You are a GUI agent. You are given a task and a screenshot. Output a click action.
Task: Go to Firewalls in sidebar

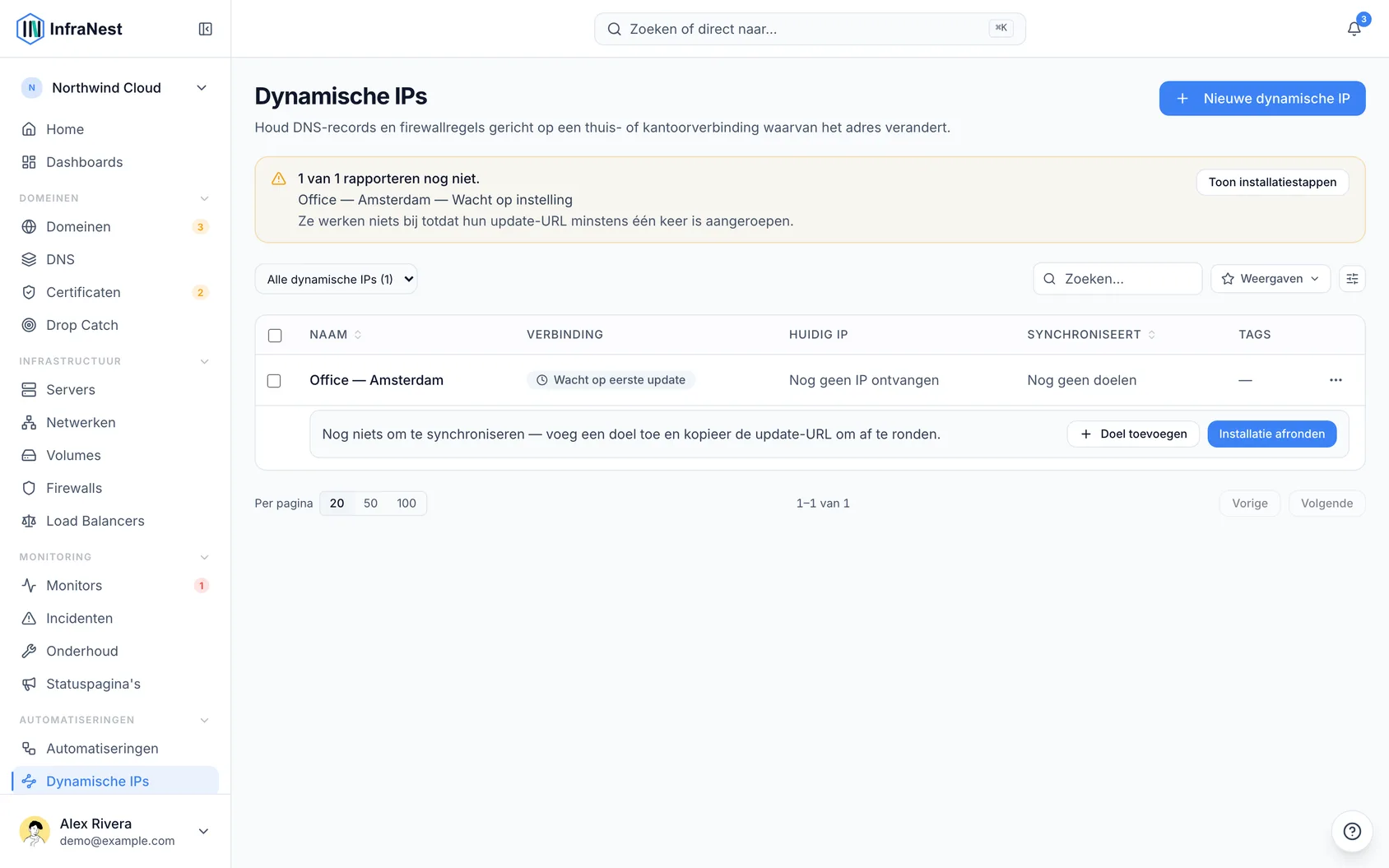click(x=115, y=488)
